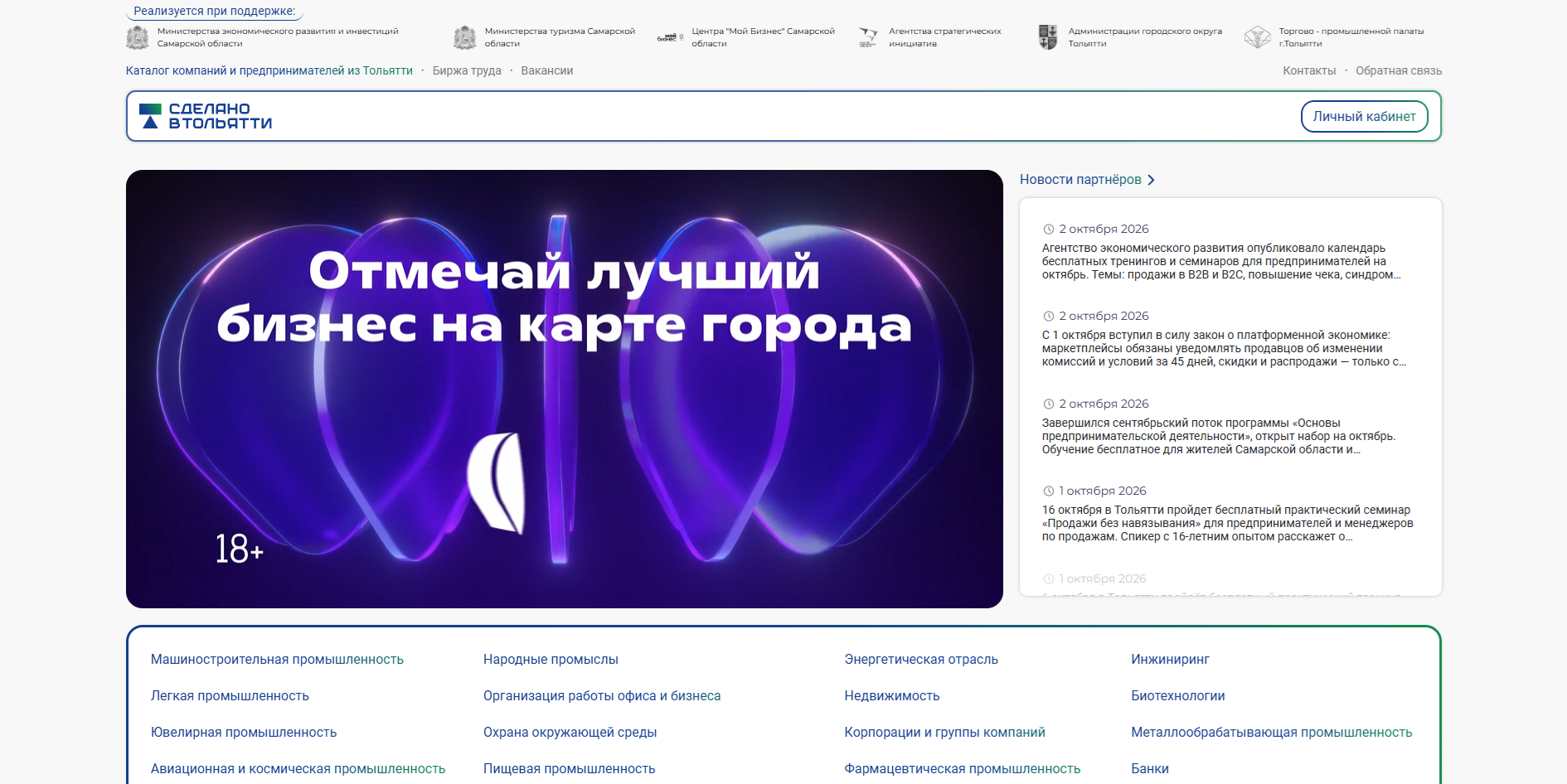Select Машиностроительная промышленность category
This screenshot has width=1567, height=784.
277,660
